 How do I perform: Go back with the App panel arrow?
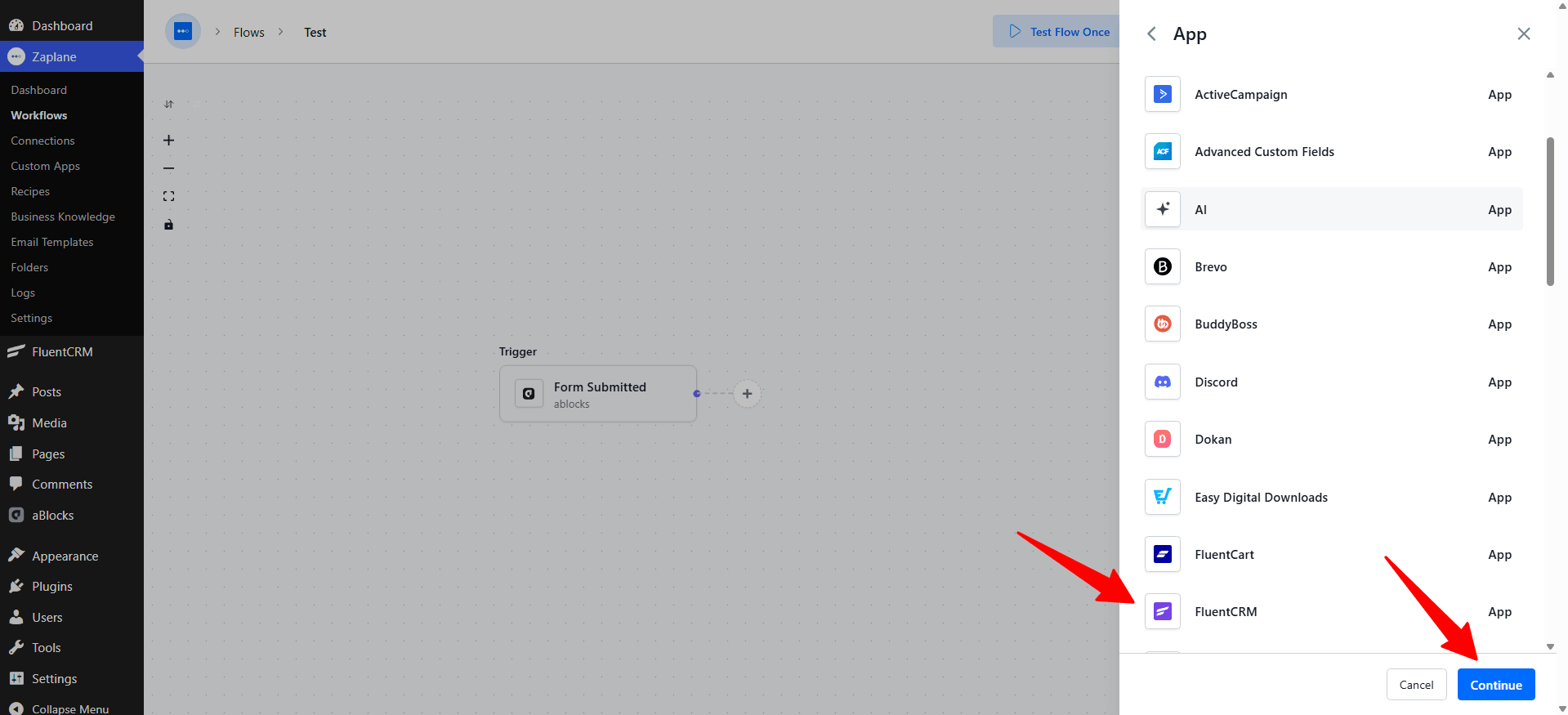pyautogui.click(x=1151, y=34)
